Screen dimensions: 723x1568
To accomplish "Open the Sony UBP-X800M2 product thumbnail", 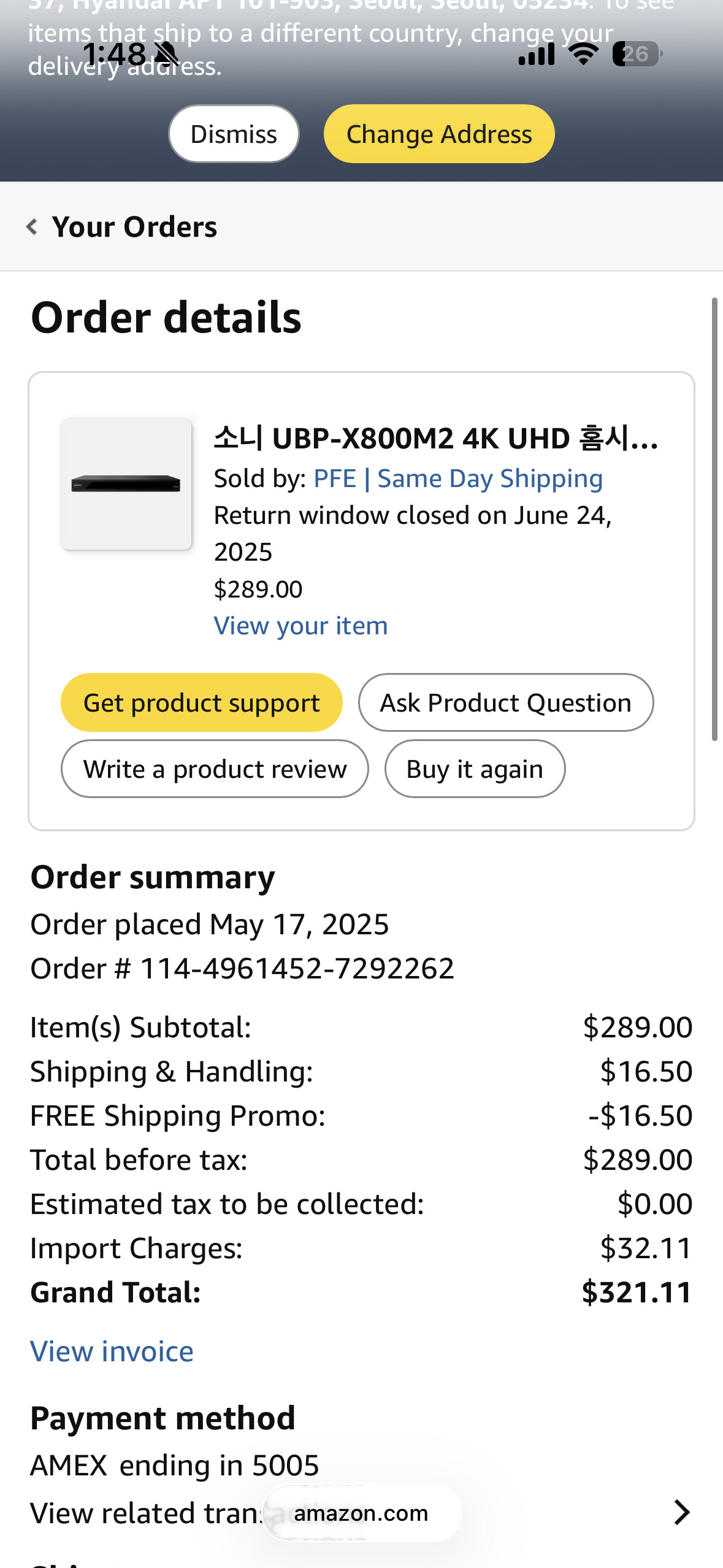I will (126, 484).
